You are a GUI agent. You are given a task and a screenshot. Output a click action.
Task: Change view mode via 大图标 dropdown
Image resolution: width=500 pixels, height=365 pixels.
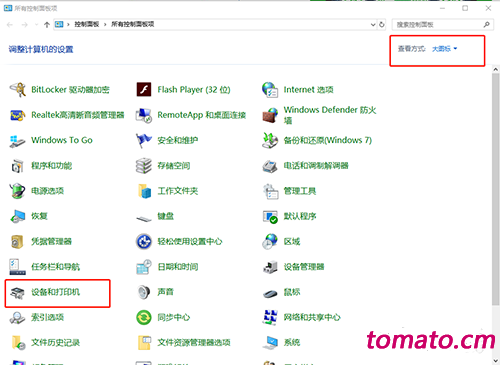(445, 49)
